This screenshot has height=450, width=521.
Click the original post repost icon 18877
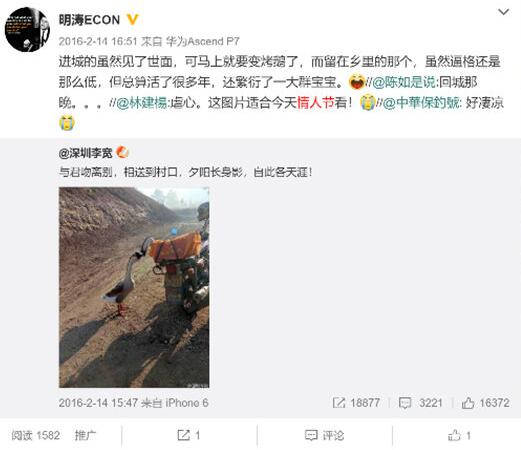pyautogui.click(x=356, y=403)
